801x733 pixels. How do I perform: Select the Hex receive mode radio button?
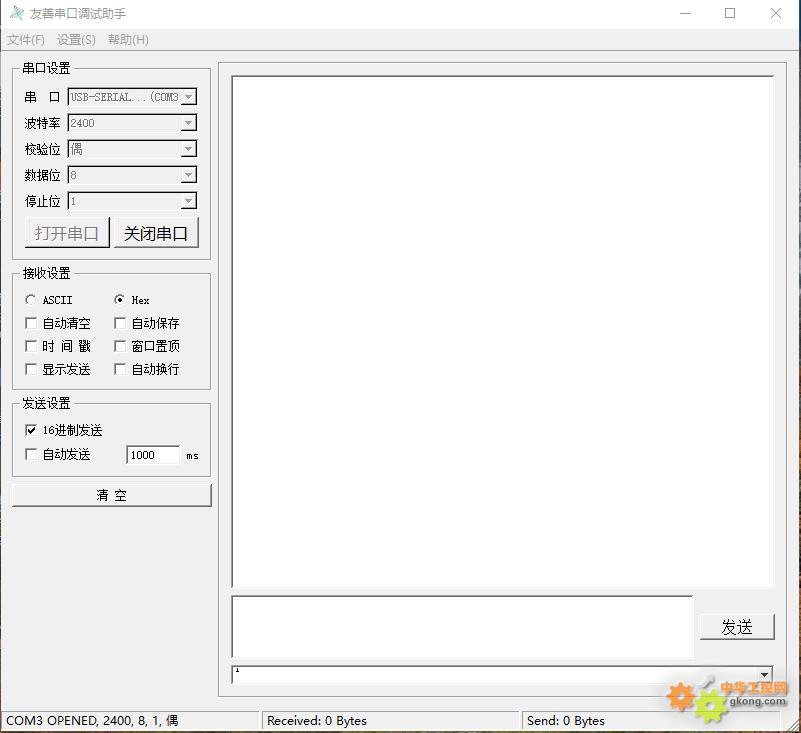point(119,300)
